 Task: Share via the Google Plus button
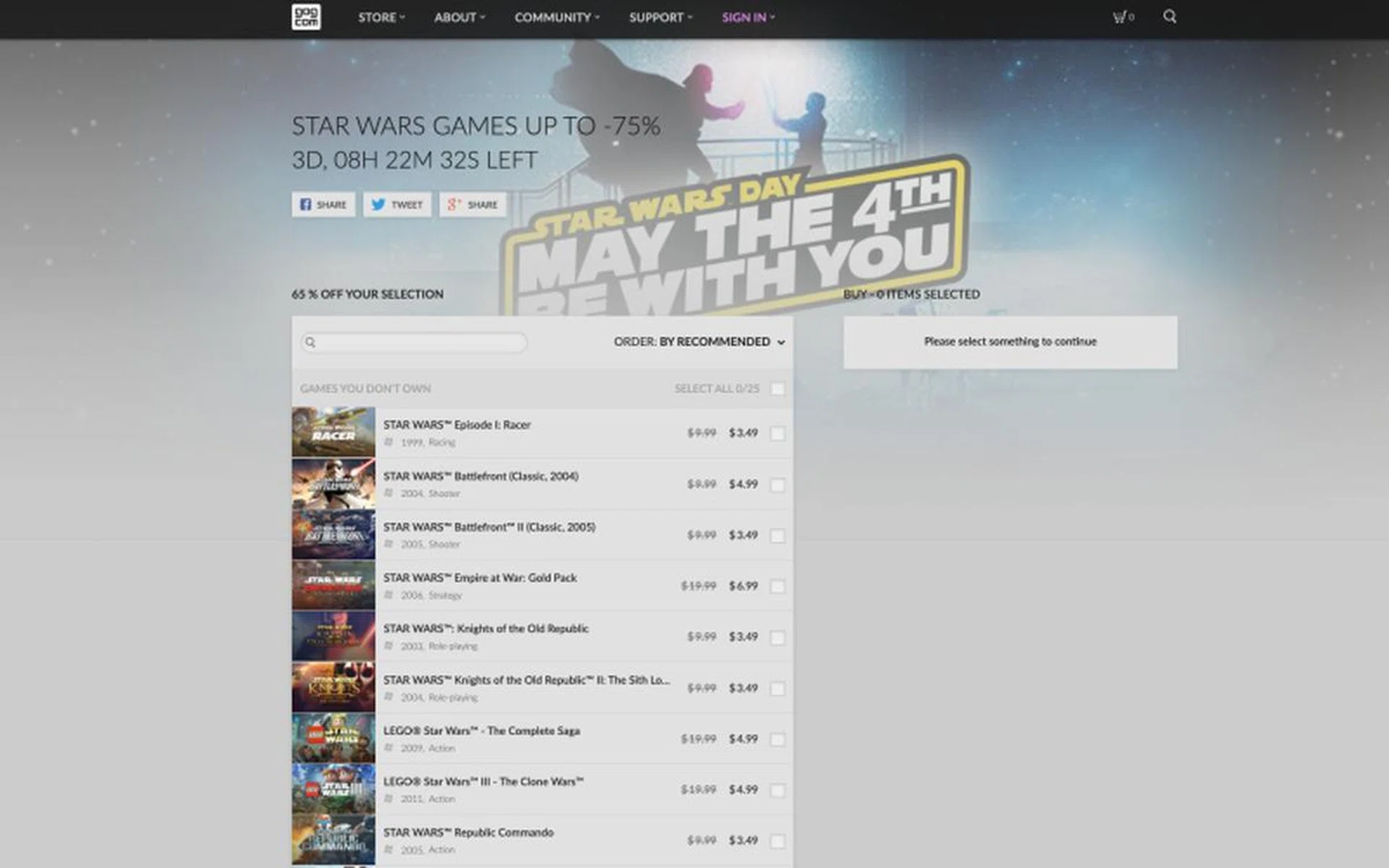472,205
